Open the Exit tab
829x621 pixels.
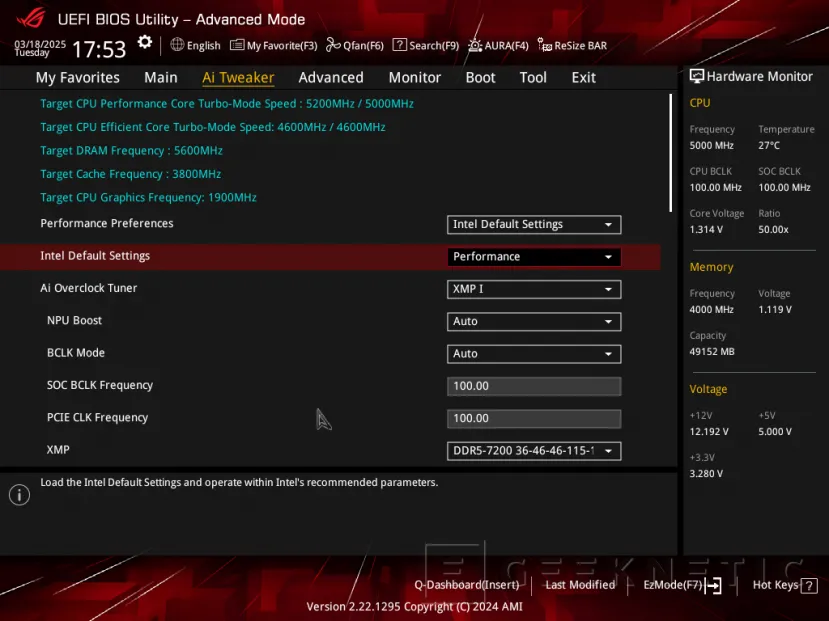(583, 78)
